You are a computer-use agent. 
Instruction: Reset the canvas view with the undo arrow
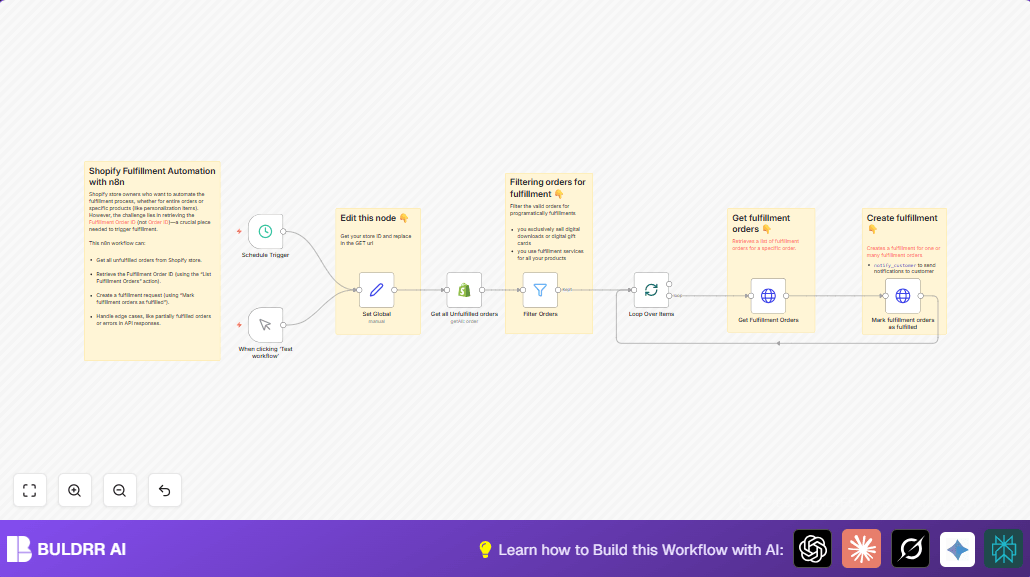click(165, 490)
